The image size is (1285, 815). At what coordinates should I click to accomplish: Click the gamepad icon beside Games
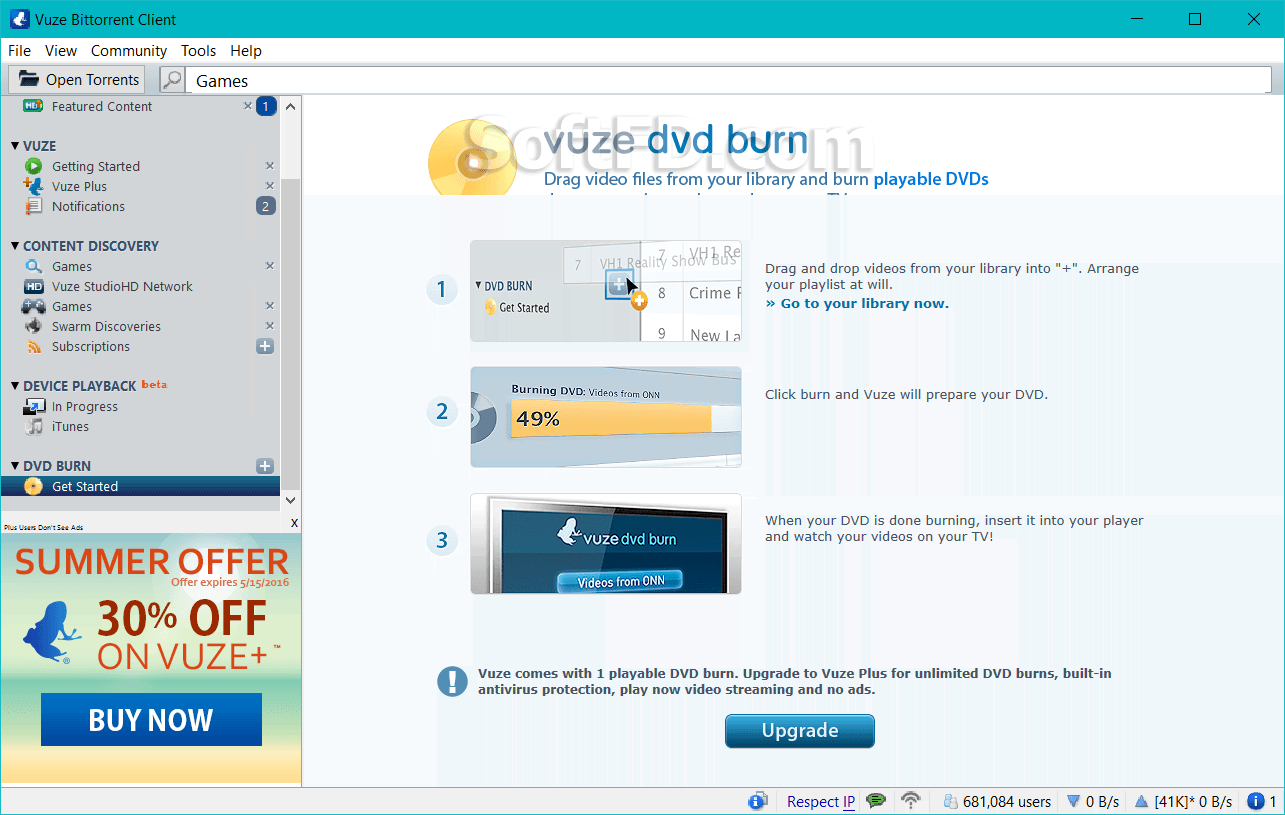pos(33,306)
